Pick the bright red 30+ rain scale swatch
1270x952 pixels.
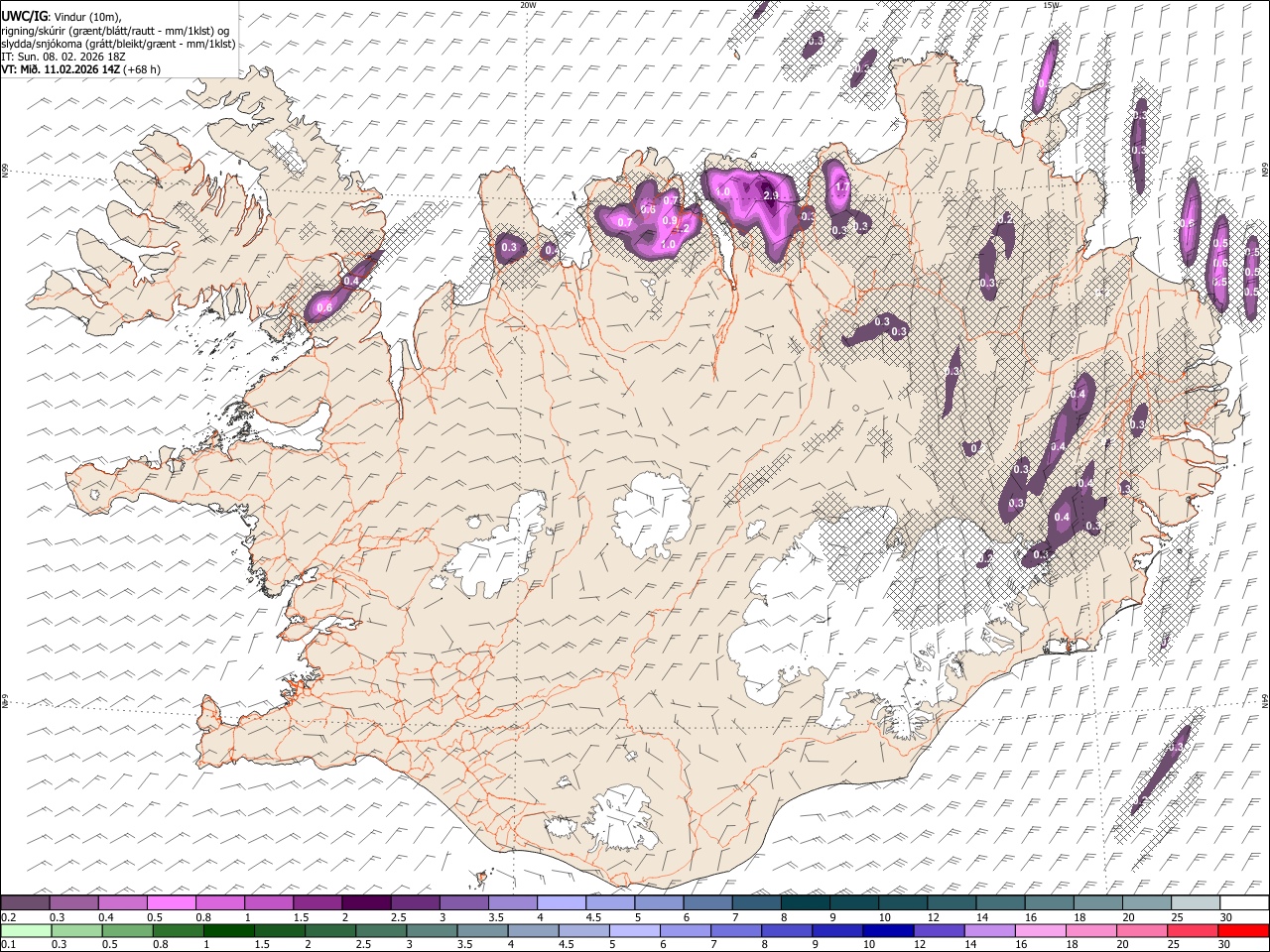point(1243,930)
